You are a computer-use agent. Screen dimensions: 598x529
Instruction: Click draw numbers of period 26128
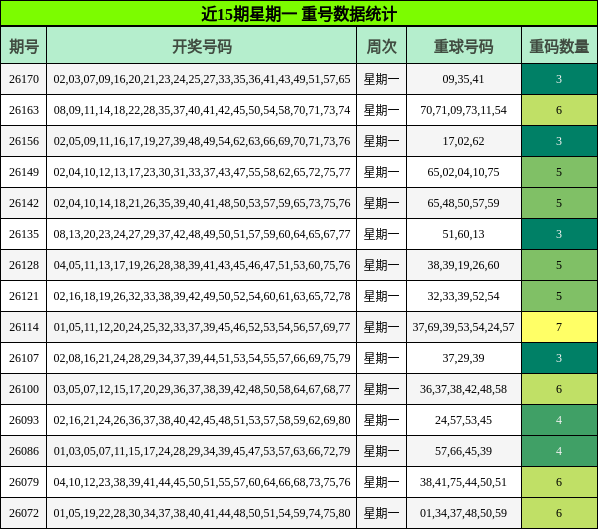tap(202, 265)
